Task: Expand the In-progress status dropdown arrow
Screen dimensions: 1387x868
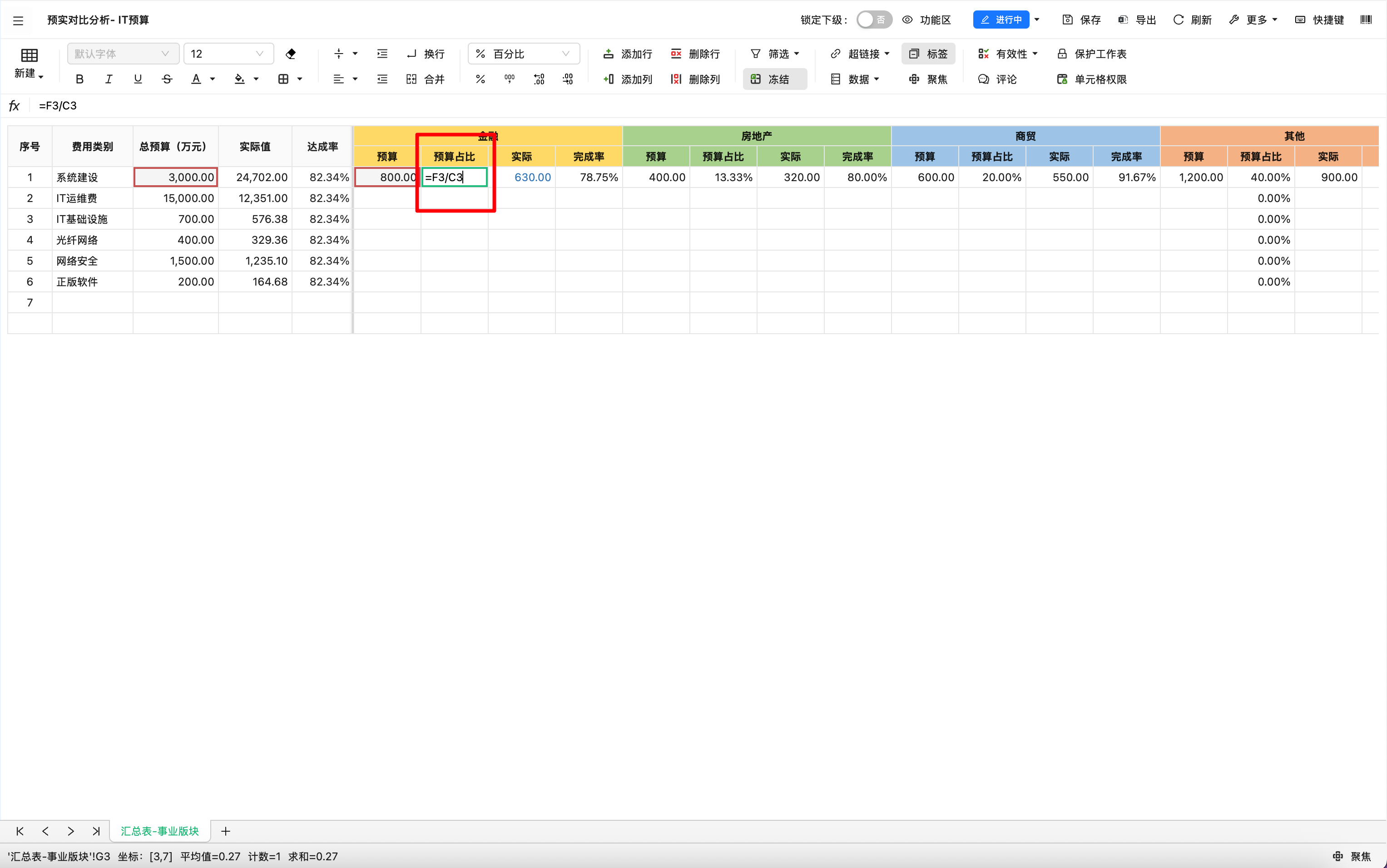Action: pyautogui.click(x=1037, y=20)
